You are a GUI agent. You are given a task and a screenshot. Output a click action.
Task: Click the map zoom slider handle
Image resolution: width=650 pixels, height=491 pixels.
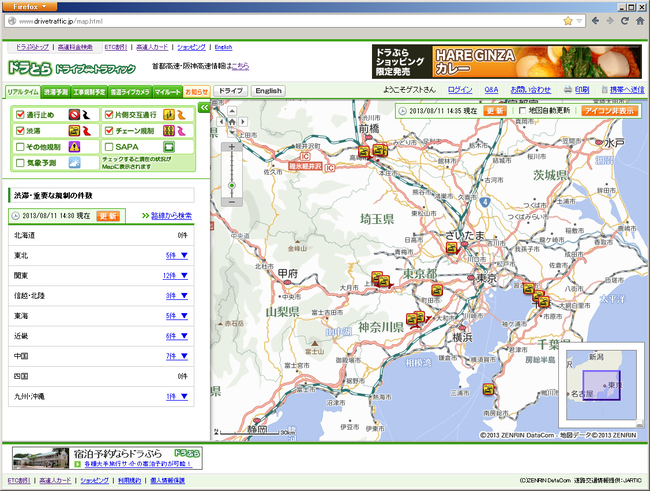click(x=232, y=185)
